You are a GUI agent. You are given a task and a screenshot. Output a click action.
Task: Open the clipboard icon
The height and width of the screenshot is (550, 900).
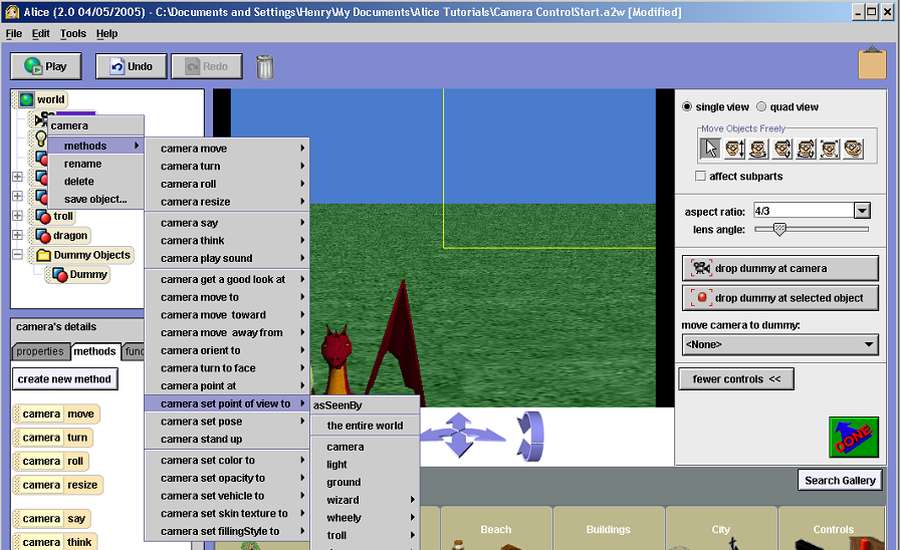(872, 63)
